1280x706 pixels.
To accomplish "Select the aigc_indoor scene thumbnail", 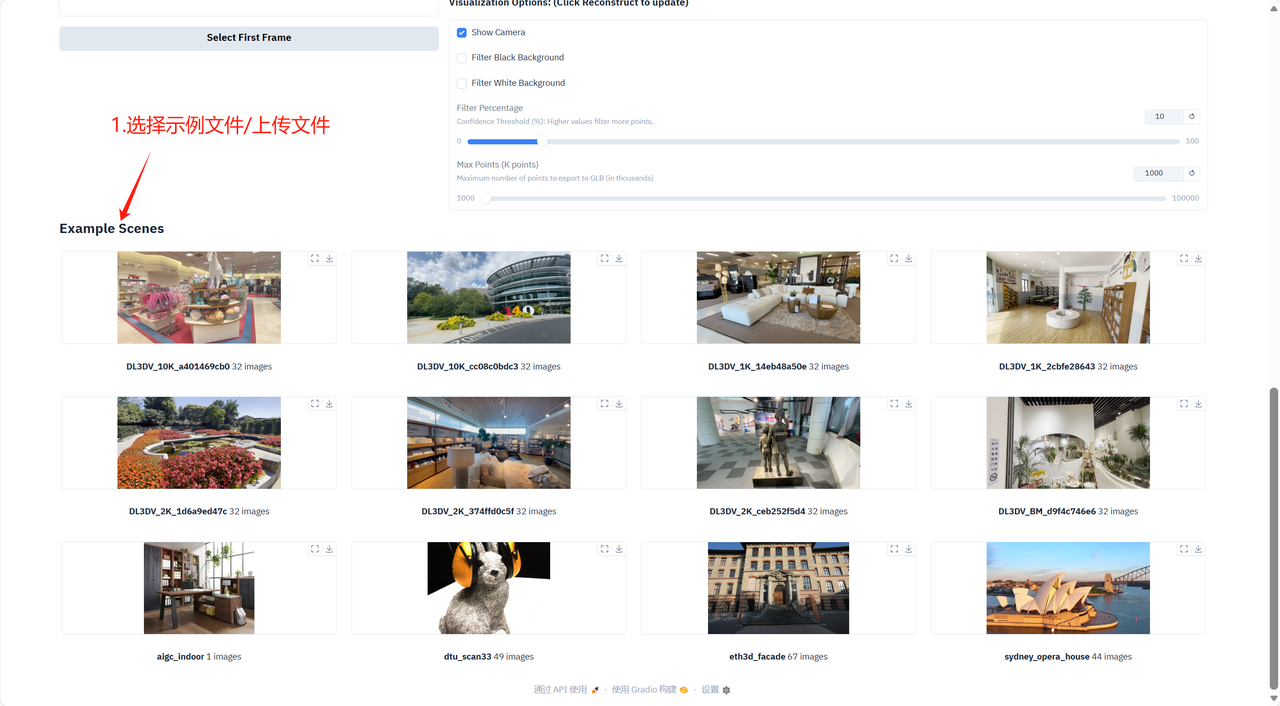I will pos(199,588).
